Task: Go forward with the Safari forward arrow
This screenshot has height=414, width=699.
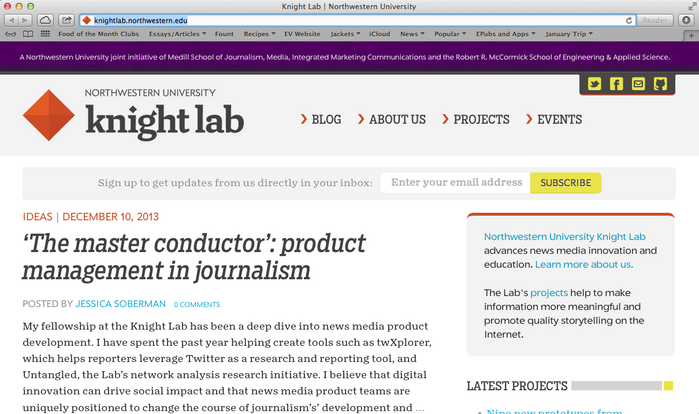Action: (25, 20)
